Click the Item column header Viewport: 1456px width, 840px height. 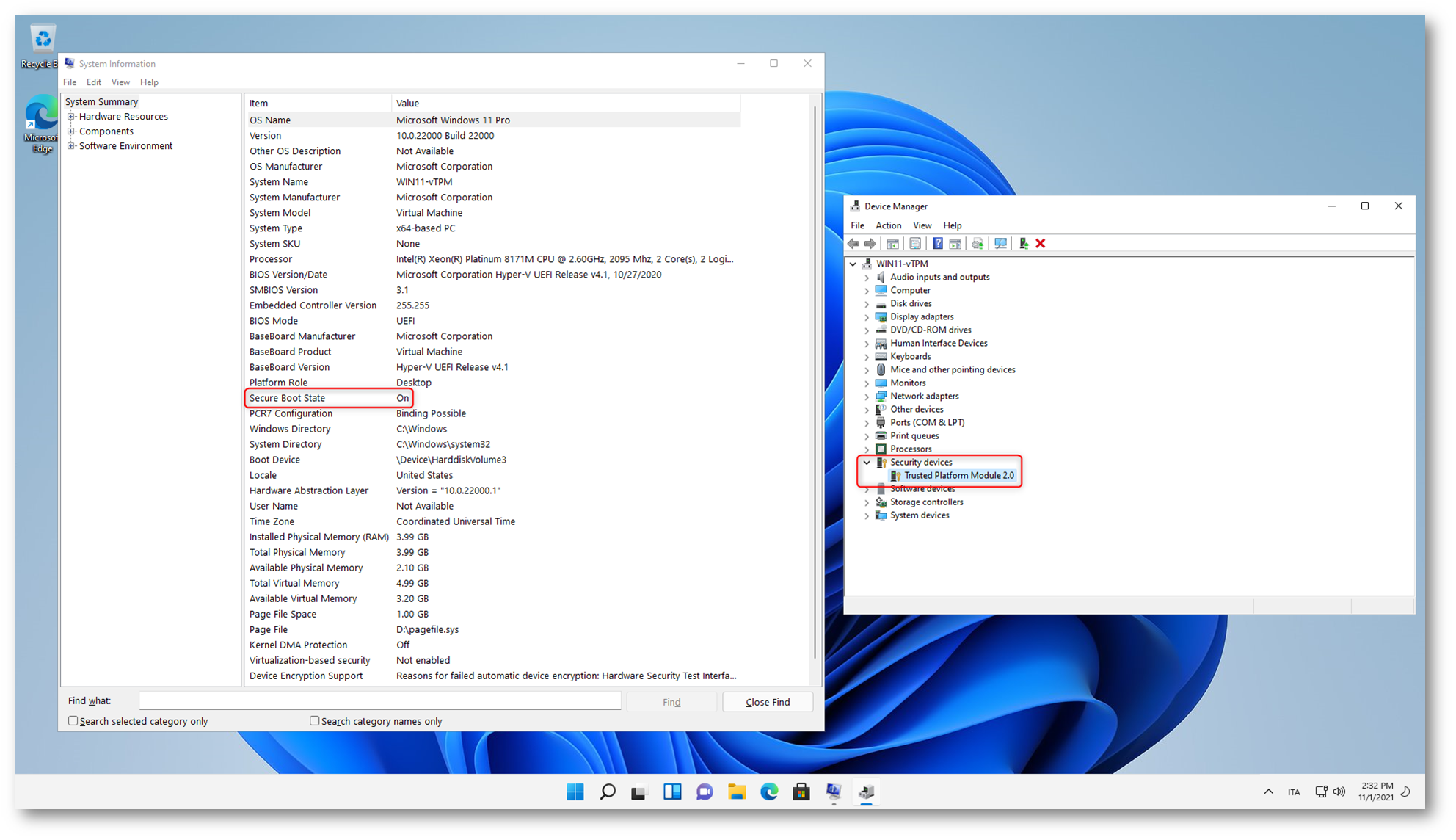point(318,103)
